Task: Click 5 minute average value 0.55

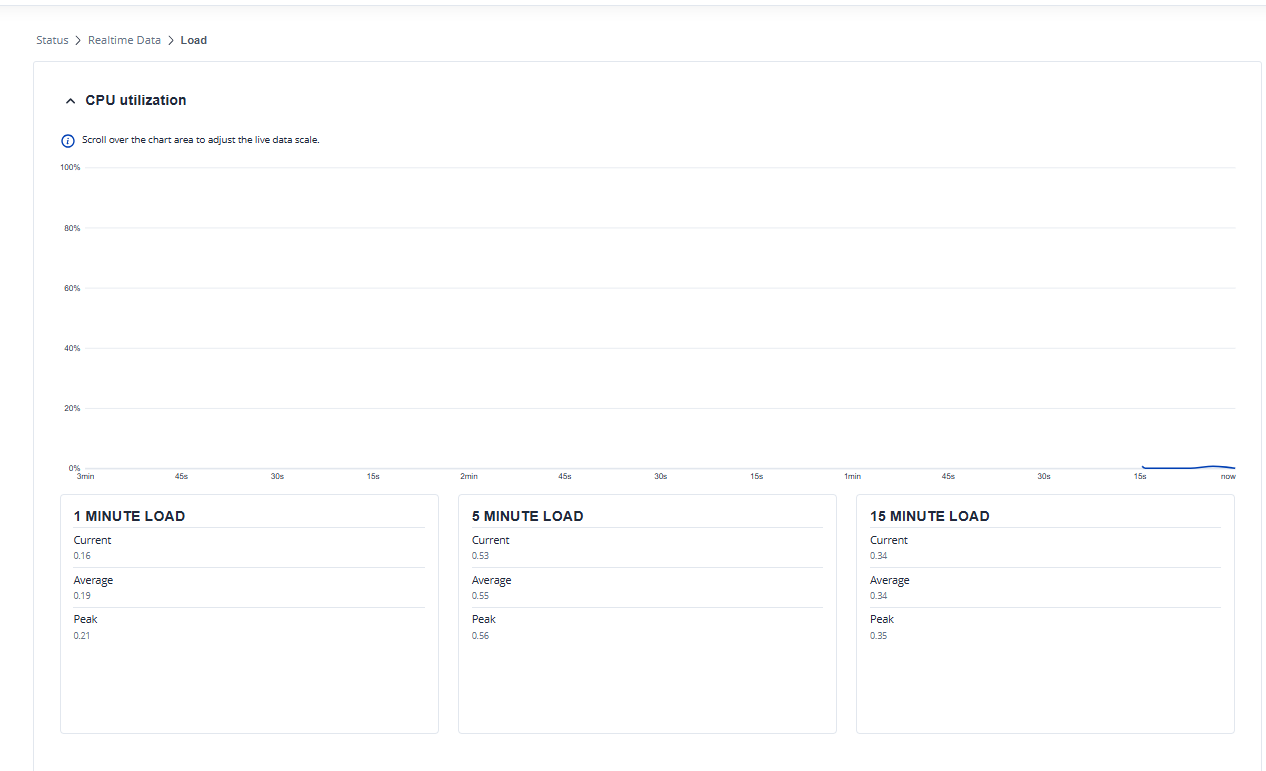Action: [x=480, y=596]
